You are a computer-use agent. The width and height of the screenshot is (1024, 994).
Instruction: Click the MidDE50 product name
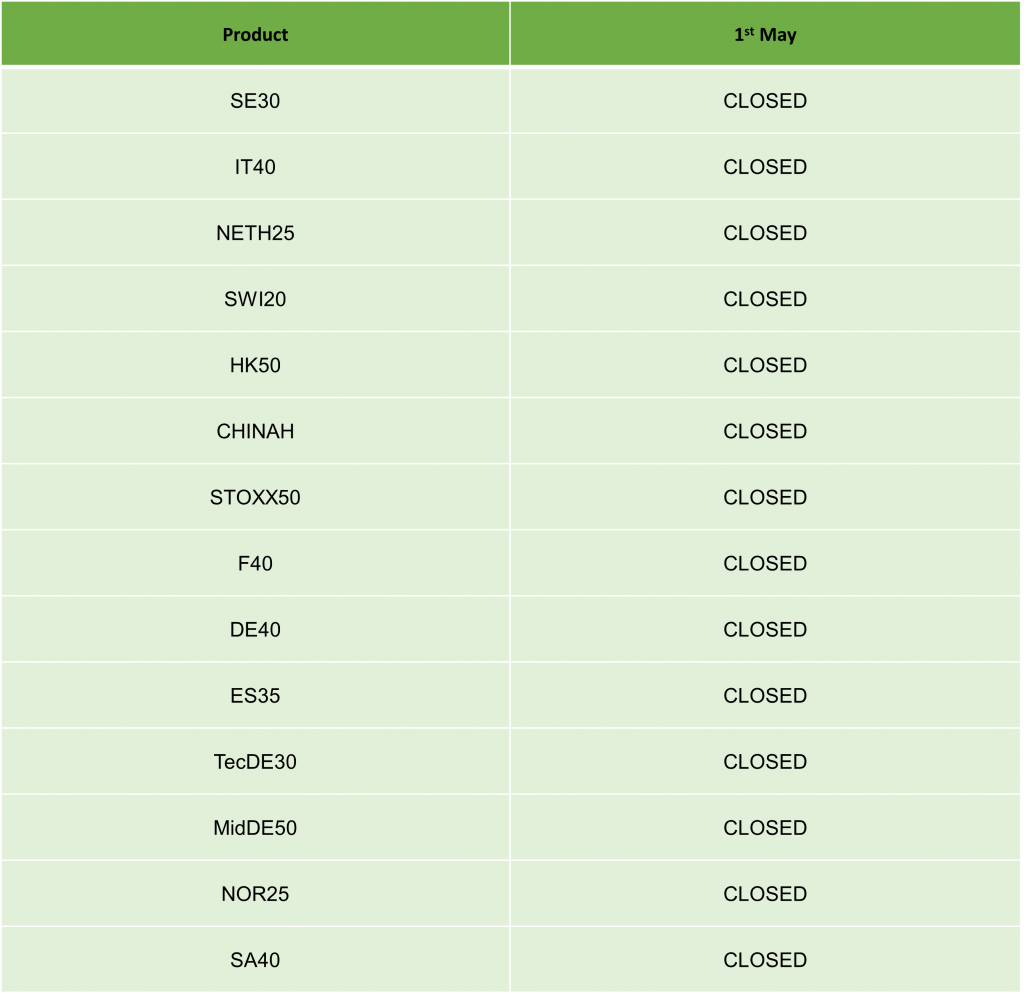point(255,827)
